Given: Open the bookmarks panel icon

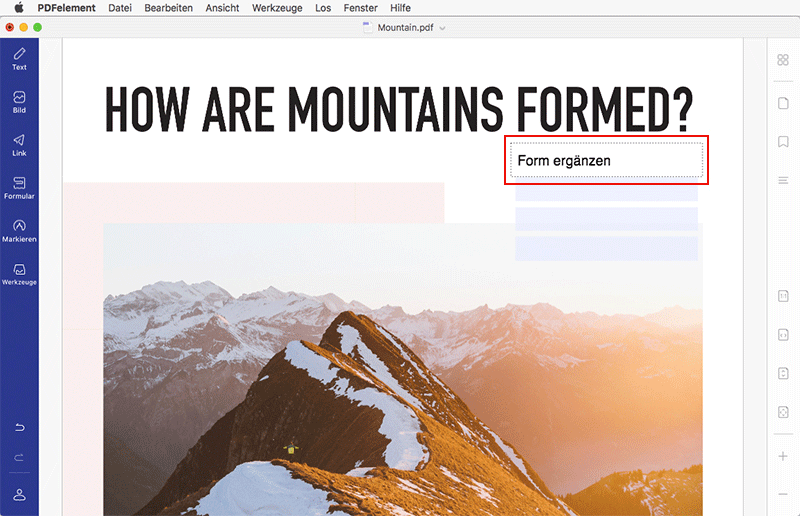Looking at the screenshot, I should click(x=783, y=141).
